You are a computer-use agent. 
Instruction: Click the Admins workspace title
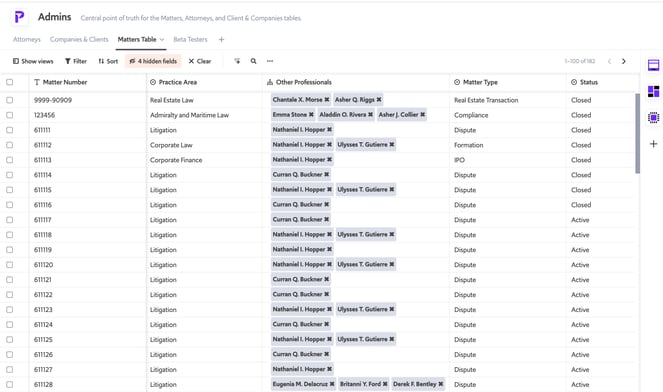coord(55,17)
